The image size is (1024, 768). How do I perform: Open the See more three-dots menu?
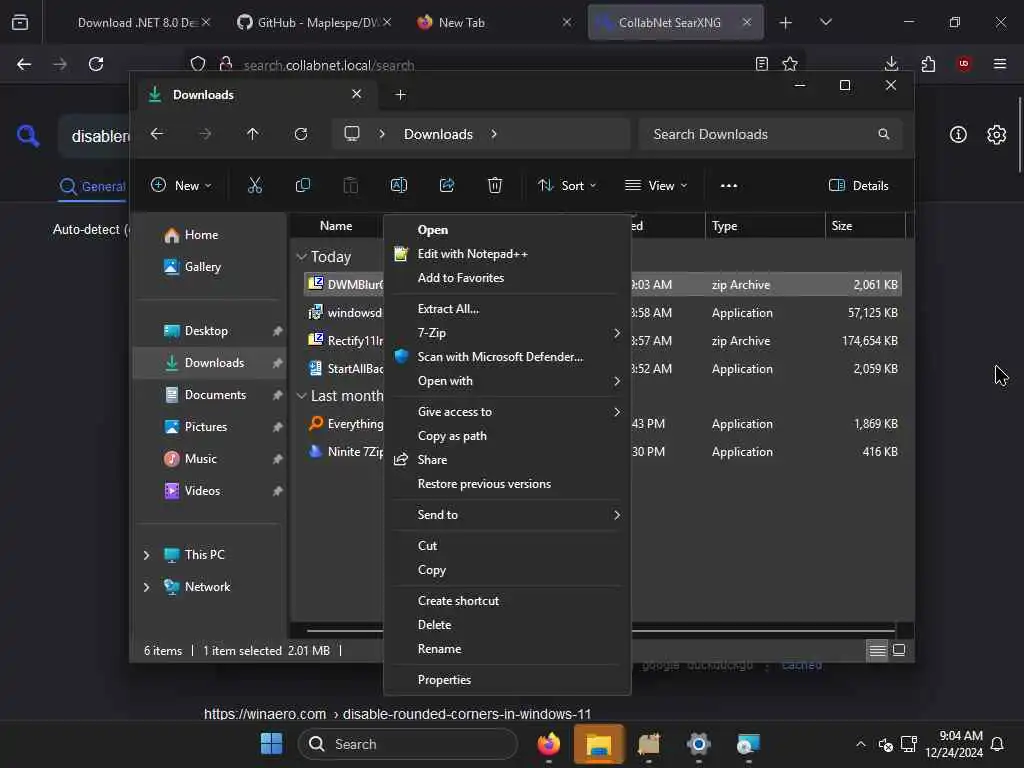(729, 185)
